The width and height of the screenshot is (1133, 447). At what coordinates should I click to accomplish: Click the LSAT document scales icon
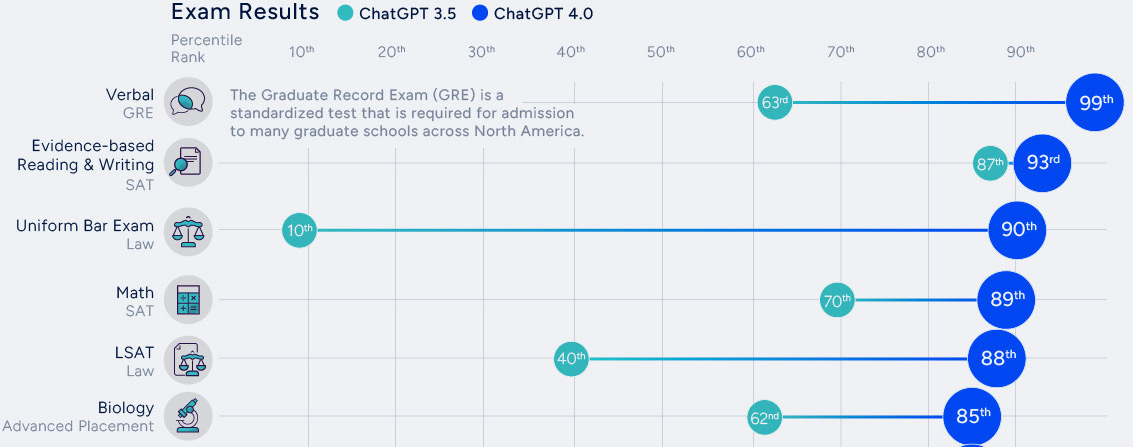tap(188, 358)
